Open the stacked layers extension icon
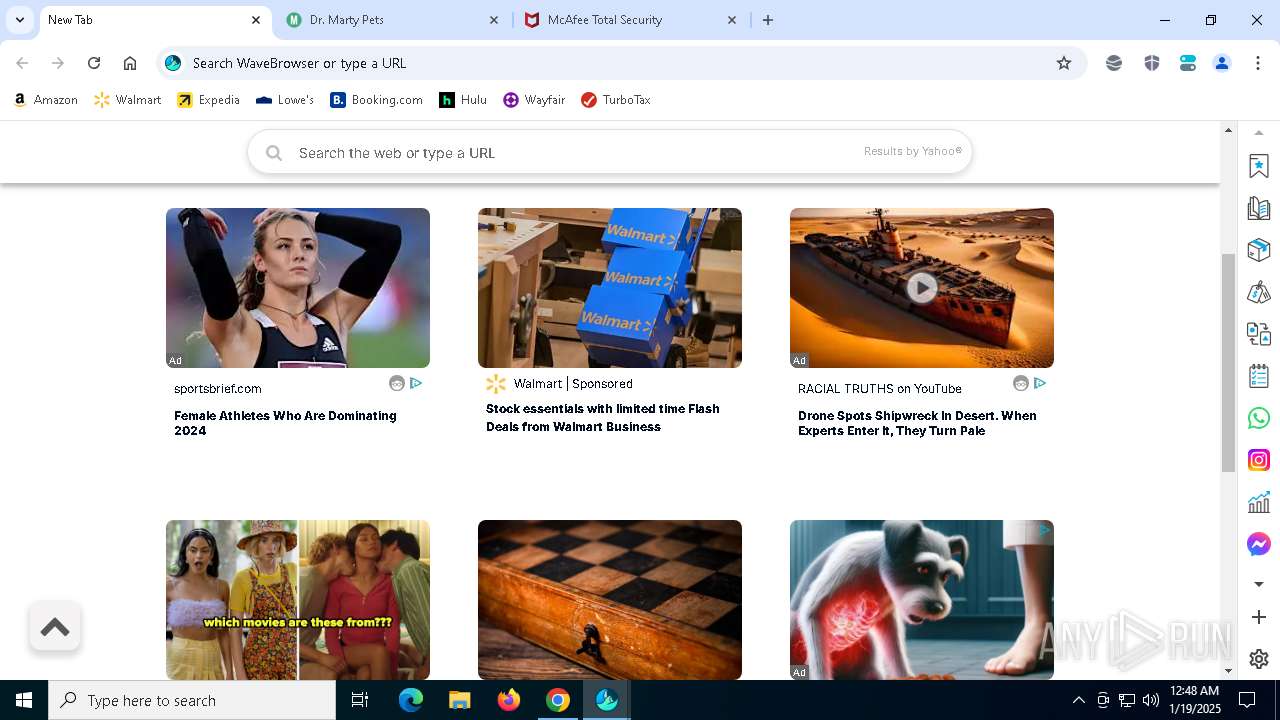 point(1114,63)
